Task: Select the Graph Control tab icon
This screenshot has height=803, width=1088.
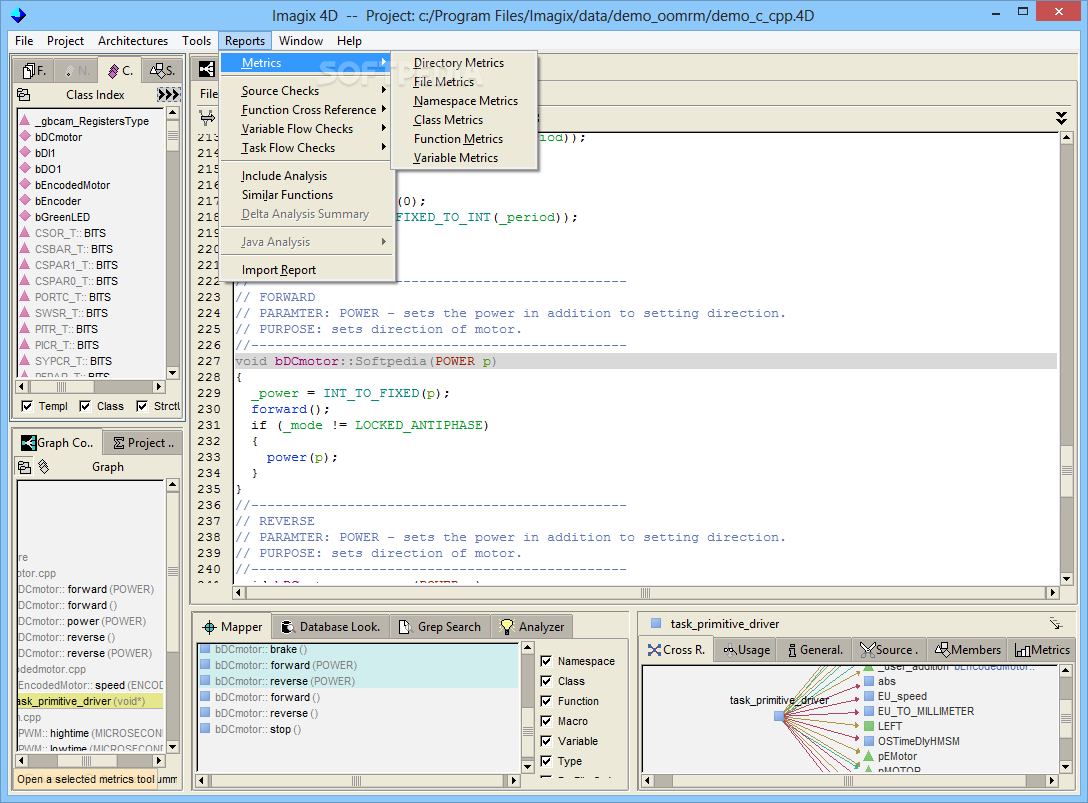Action: [28, 443]
